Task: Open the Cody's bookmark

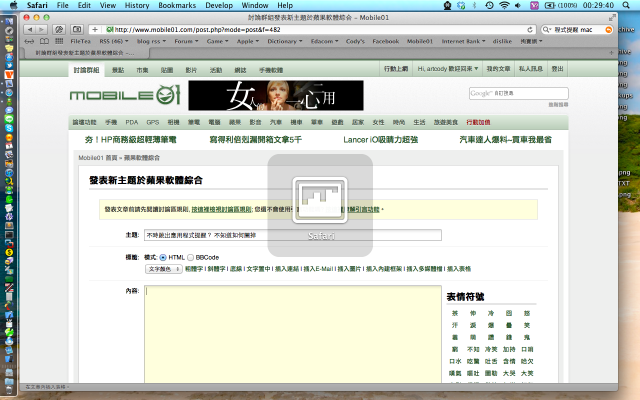Action: [355, 41]
